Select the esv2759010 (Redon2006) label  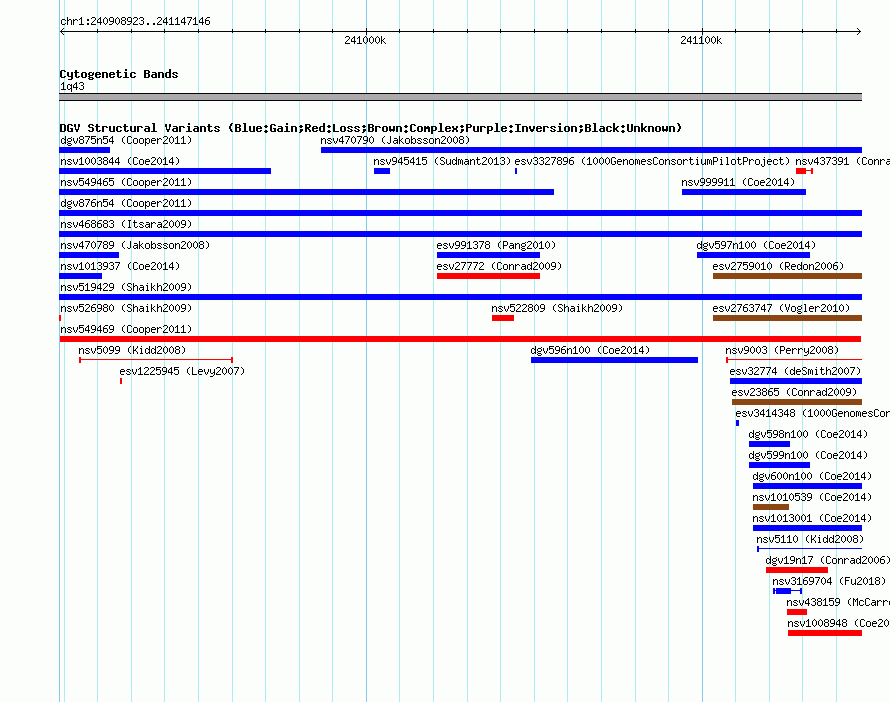click(x=778, y=266)
